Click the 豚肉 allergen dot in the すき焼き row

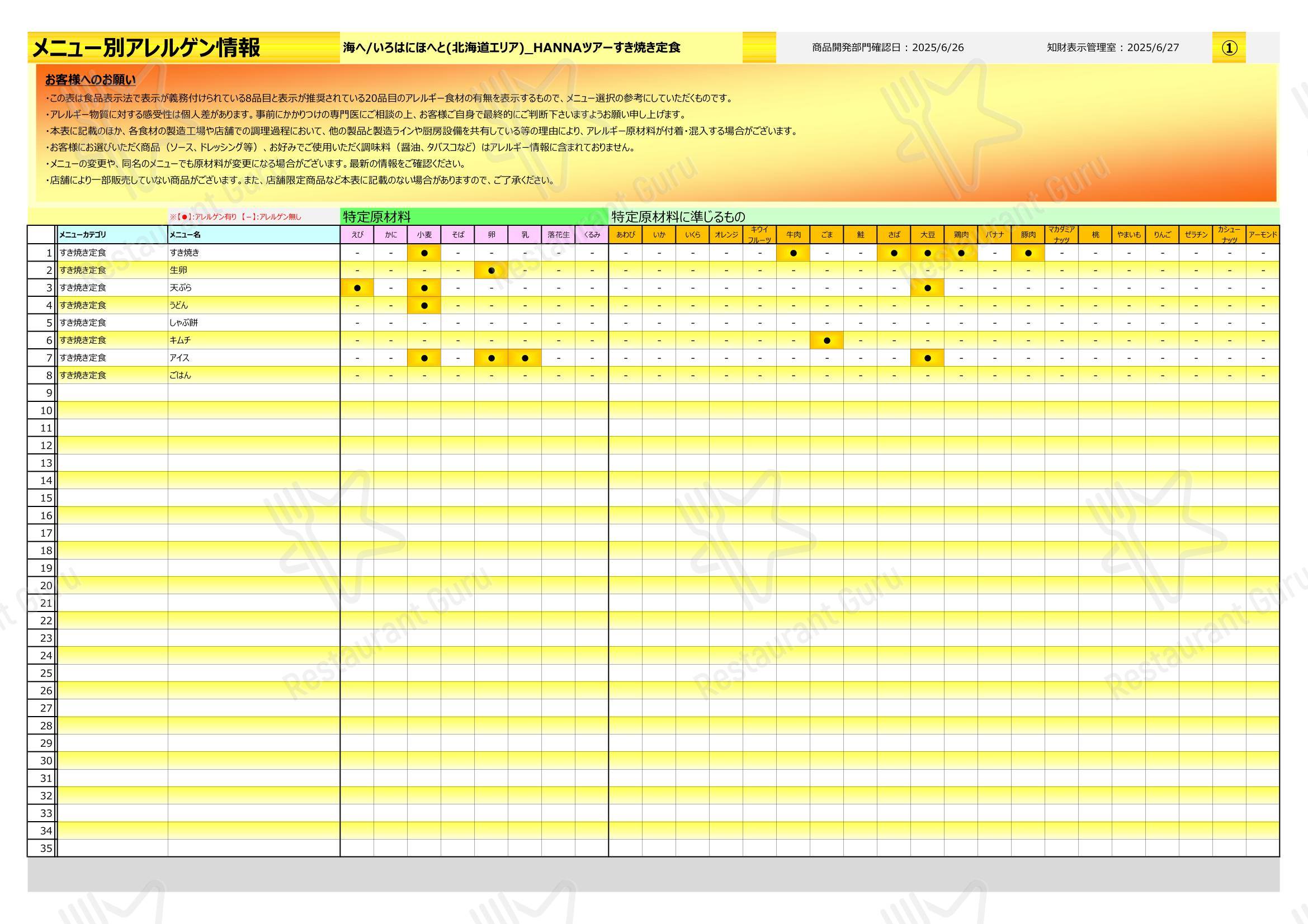1028,253
